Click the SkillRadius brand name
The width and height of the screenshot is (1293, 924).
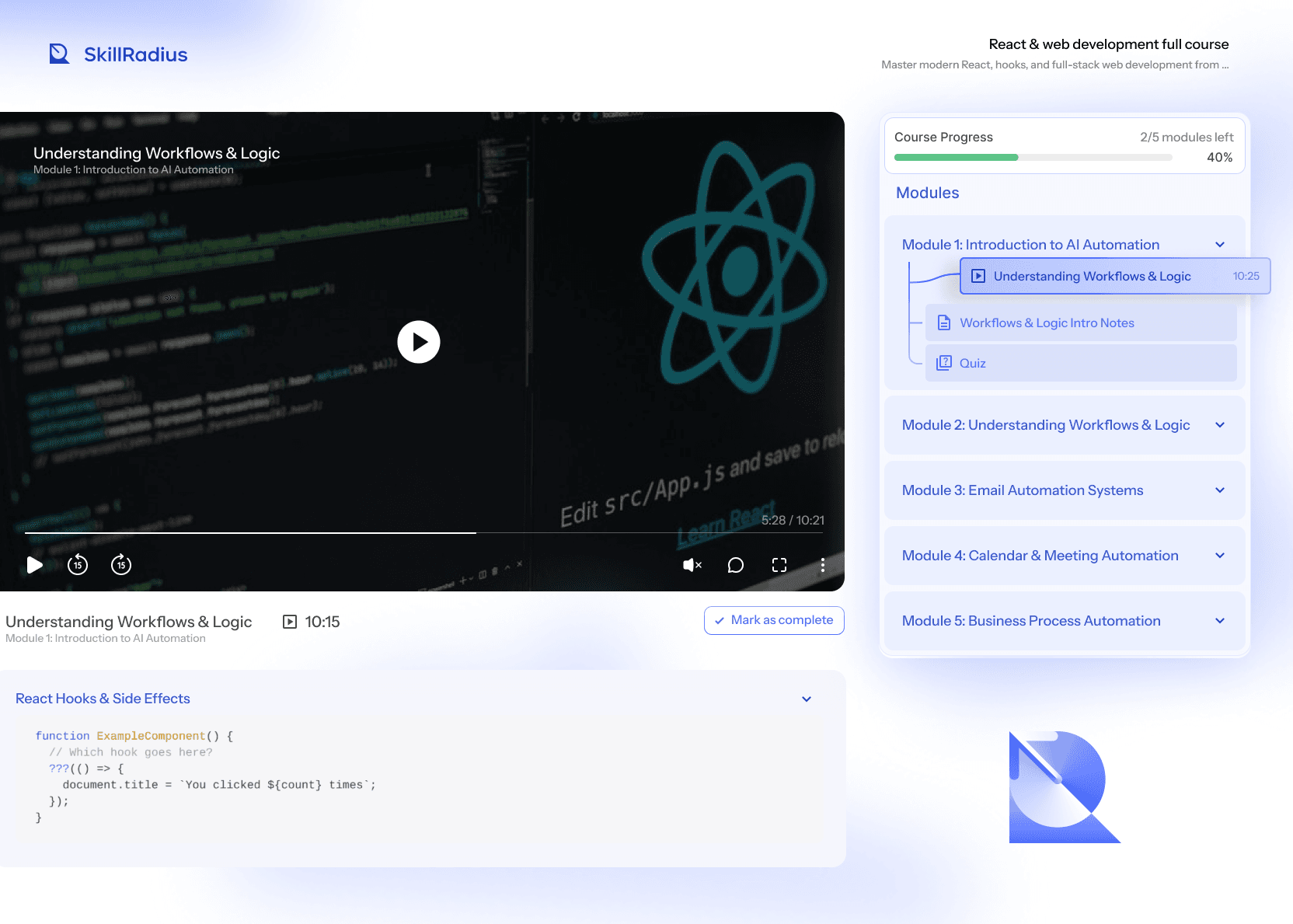[x=136, y=54]
